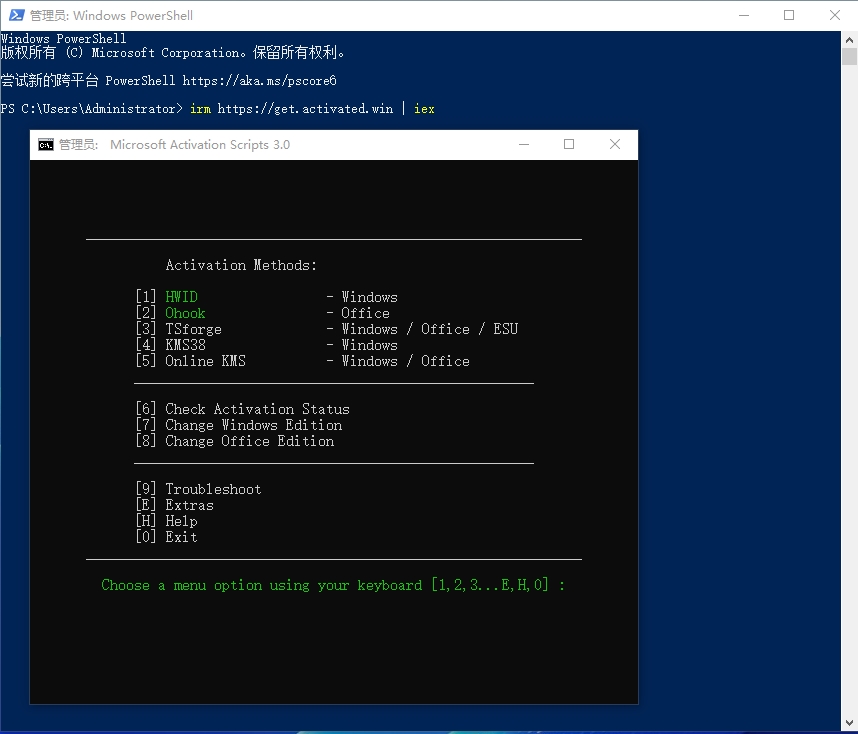This screenshot has height=734, width=858.
Task: Click the Microsoft Activation Scripts 3.0 title
Action: click(200, 145)
